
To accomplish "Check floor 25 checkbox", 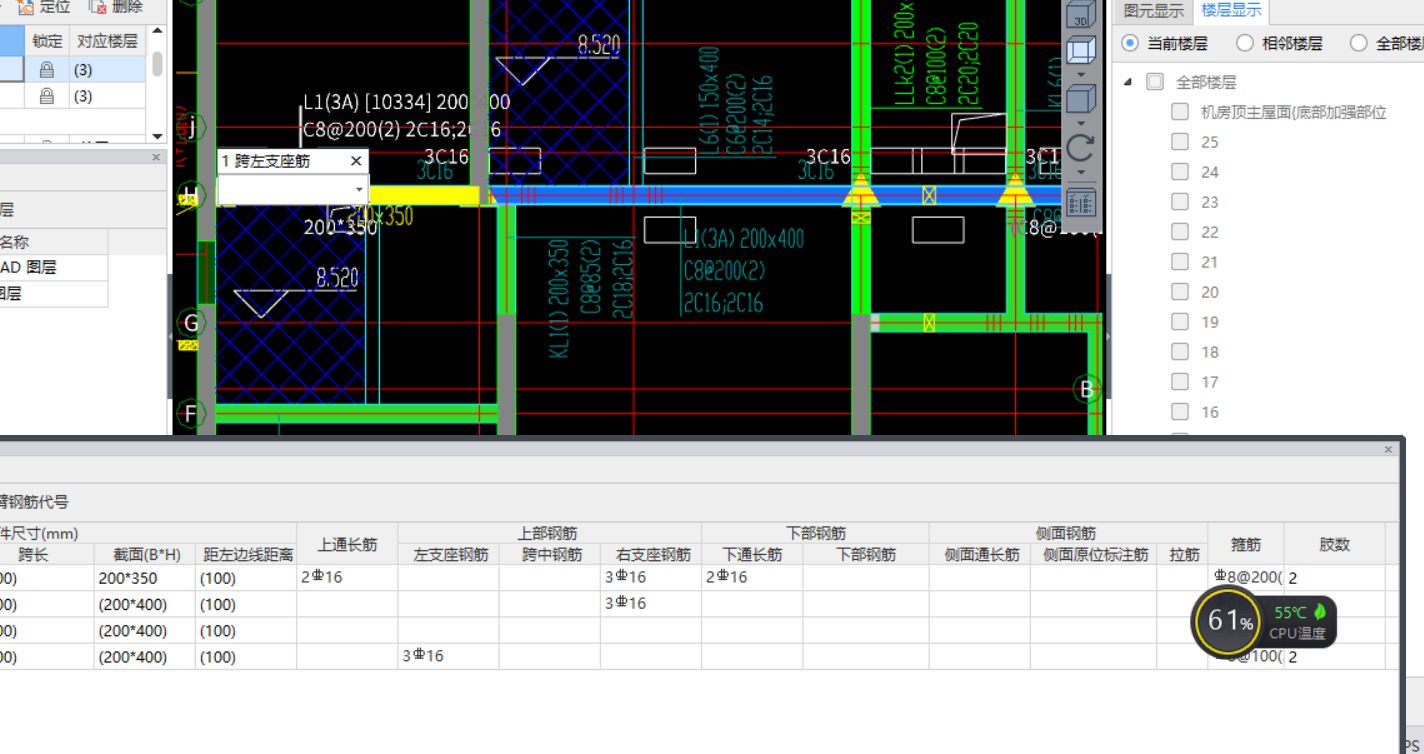I will (1180, 142).
